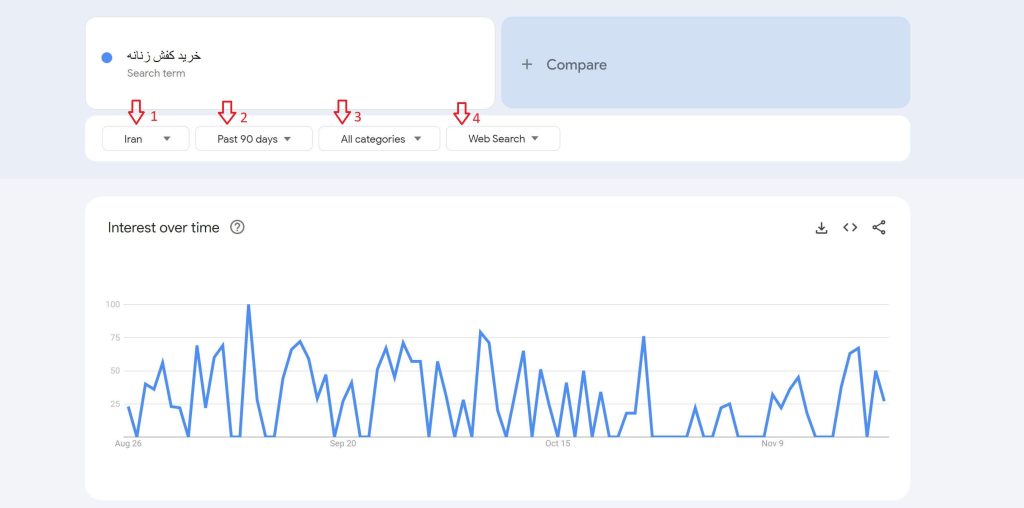Image resolution: width=1024 pixels, height=508 pixels.
Task: Click the share icon on chart card
Action: [x=879, y=228]
